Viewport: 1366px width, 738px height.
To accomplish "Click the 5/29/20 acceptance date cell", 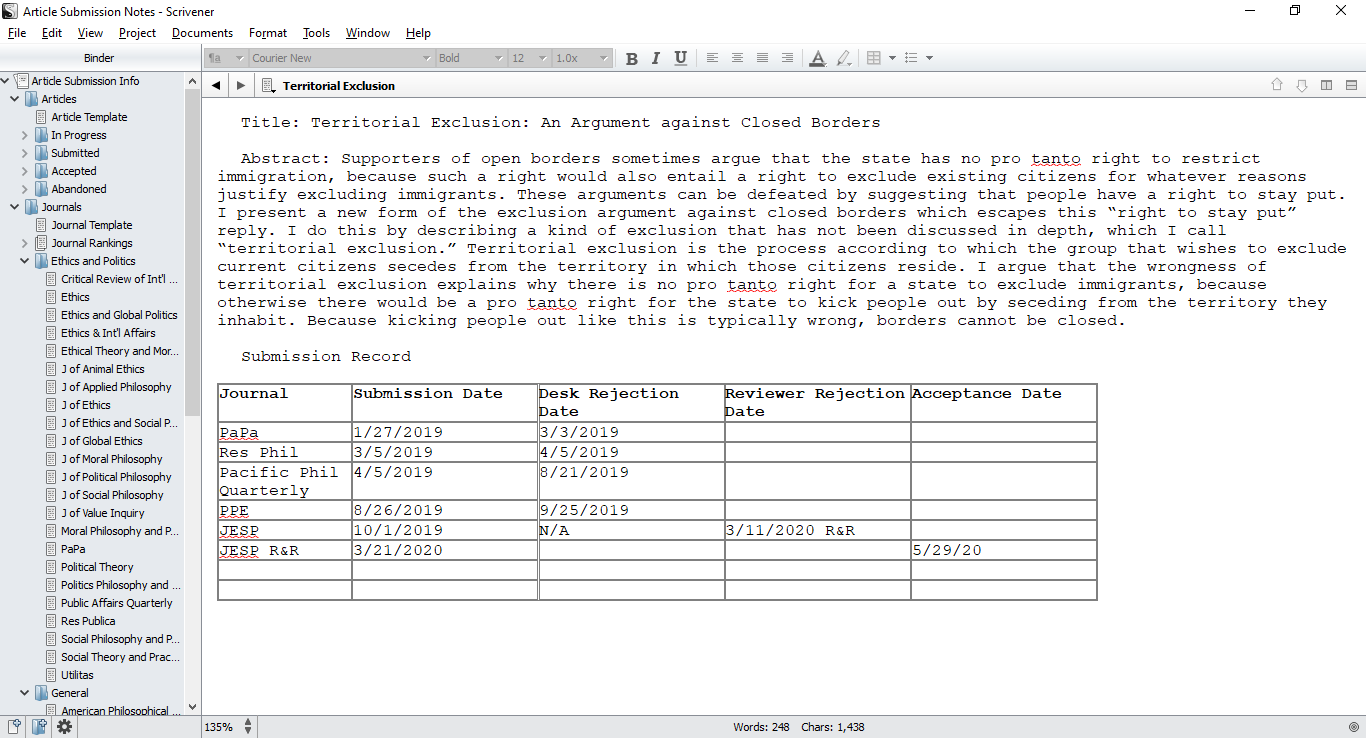I will [x=1003, y=550].
